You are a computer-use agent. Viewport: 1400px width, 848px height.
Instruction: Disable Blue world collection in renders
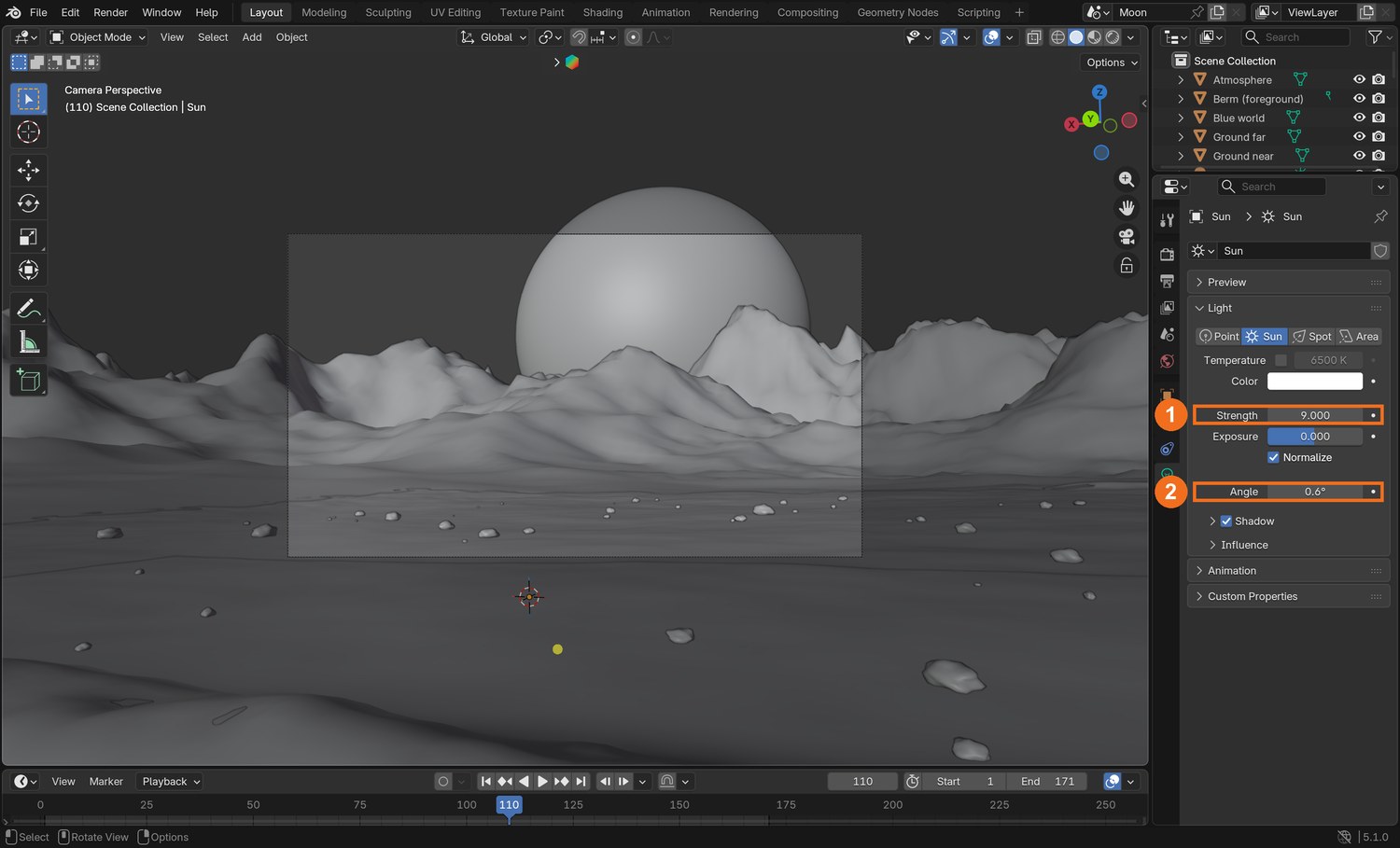click(x=1379, y=118)
